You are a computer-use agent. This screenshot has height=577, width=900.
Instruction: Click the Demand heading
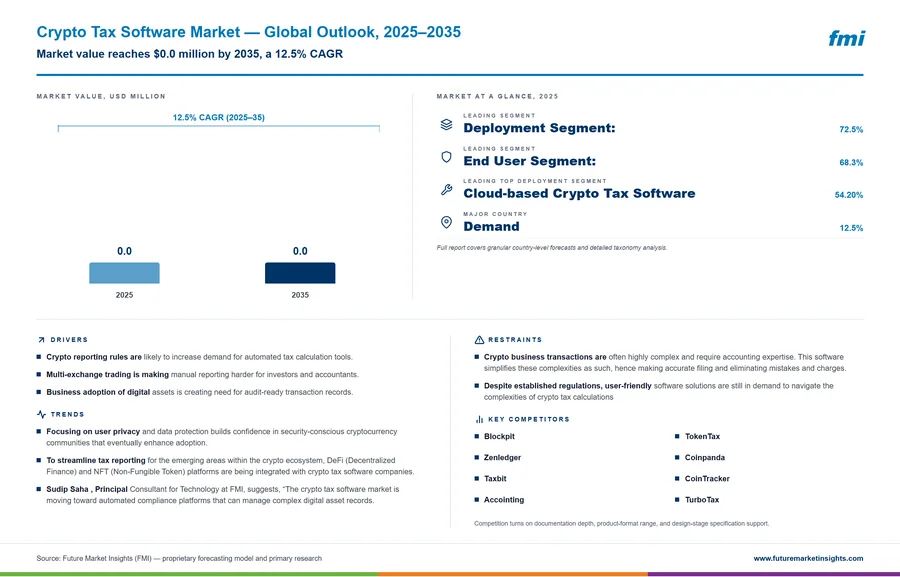click(x=491, y=226)
